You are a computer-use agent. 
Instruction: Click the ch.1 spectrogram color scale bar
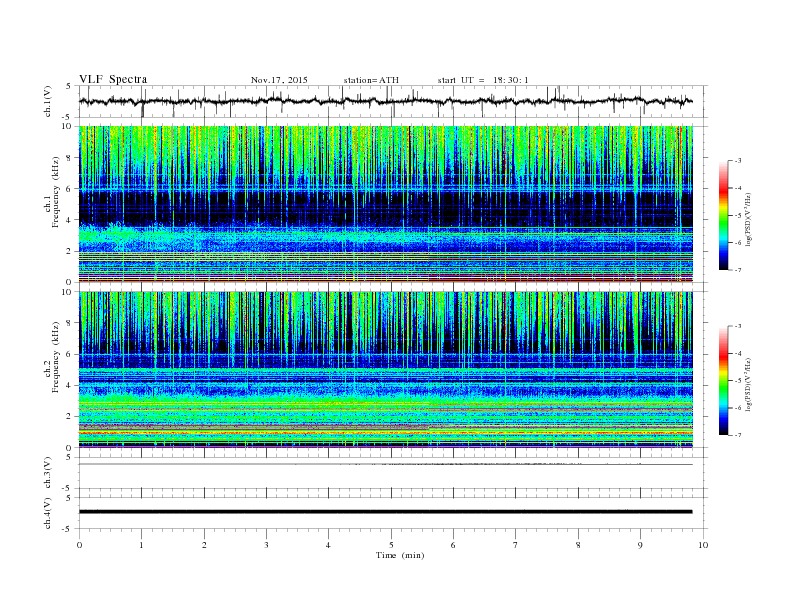[x=723, y=215]
